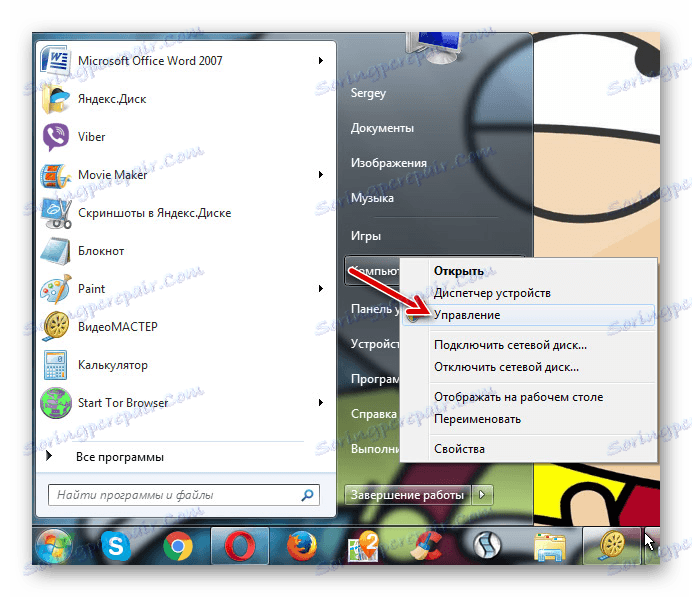692x597 pixels.
Task: Toggle Отображать на рабочем столе
Action: [x=518, y=397]
